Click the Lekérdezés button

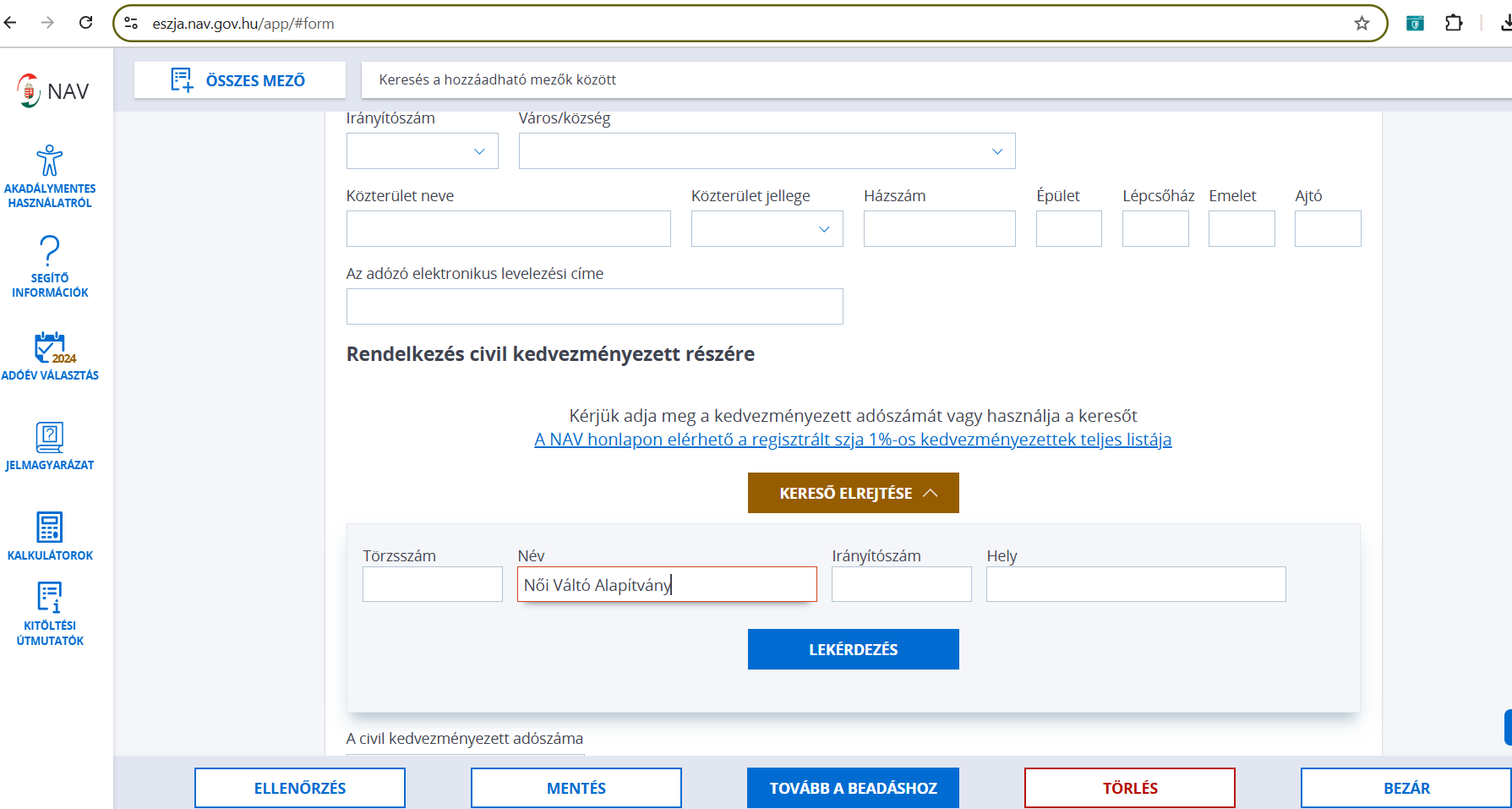(853, 649)
